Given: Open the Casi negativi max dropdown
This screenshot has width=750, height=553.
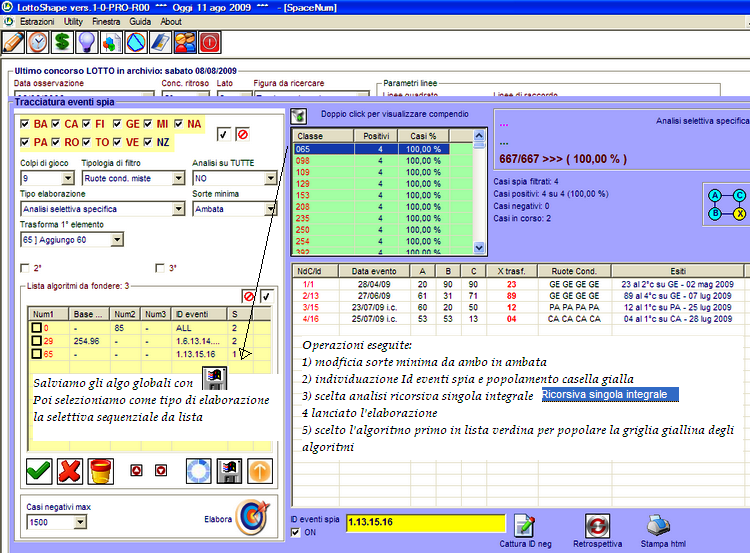Looking at the screenshot, I should pos(80,522).
